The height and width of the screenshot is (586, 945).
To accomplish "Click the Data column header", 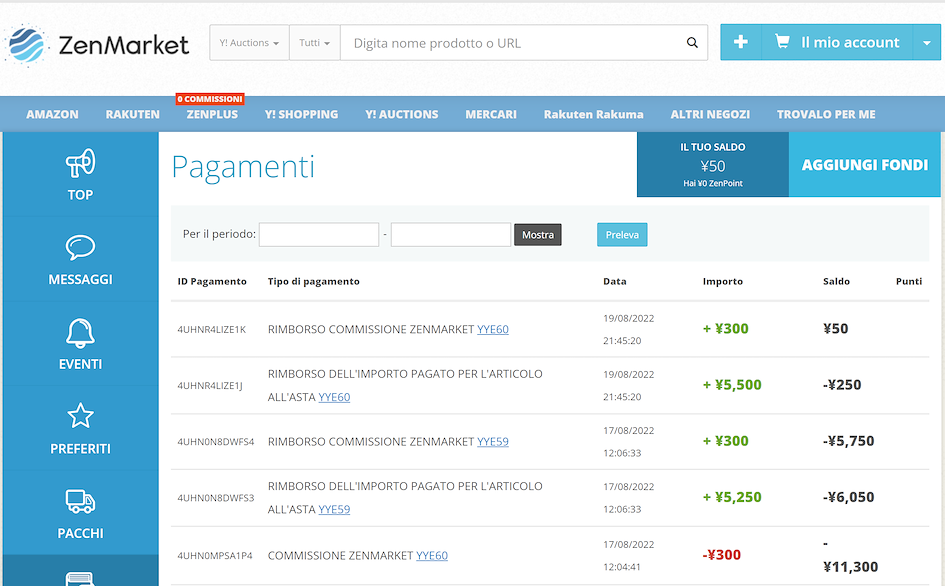I will pos(615,282).
